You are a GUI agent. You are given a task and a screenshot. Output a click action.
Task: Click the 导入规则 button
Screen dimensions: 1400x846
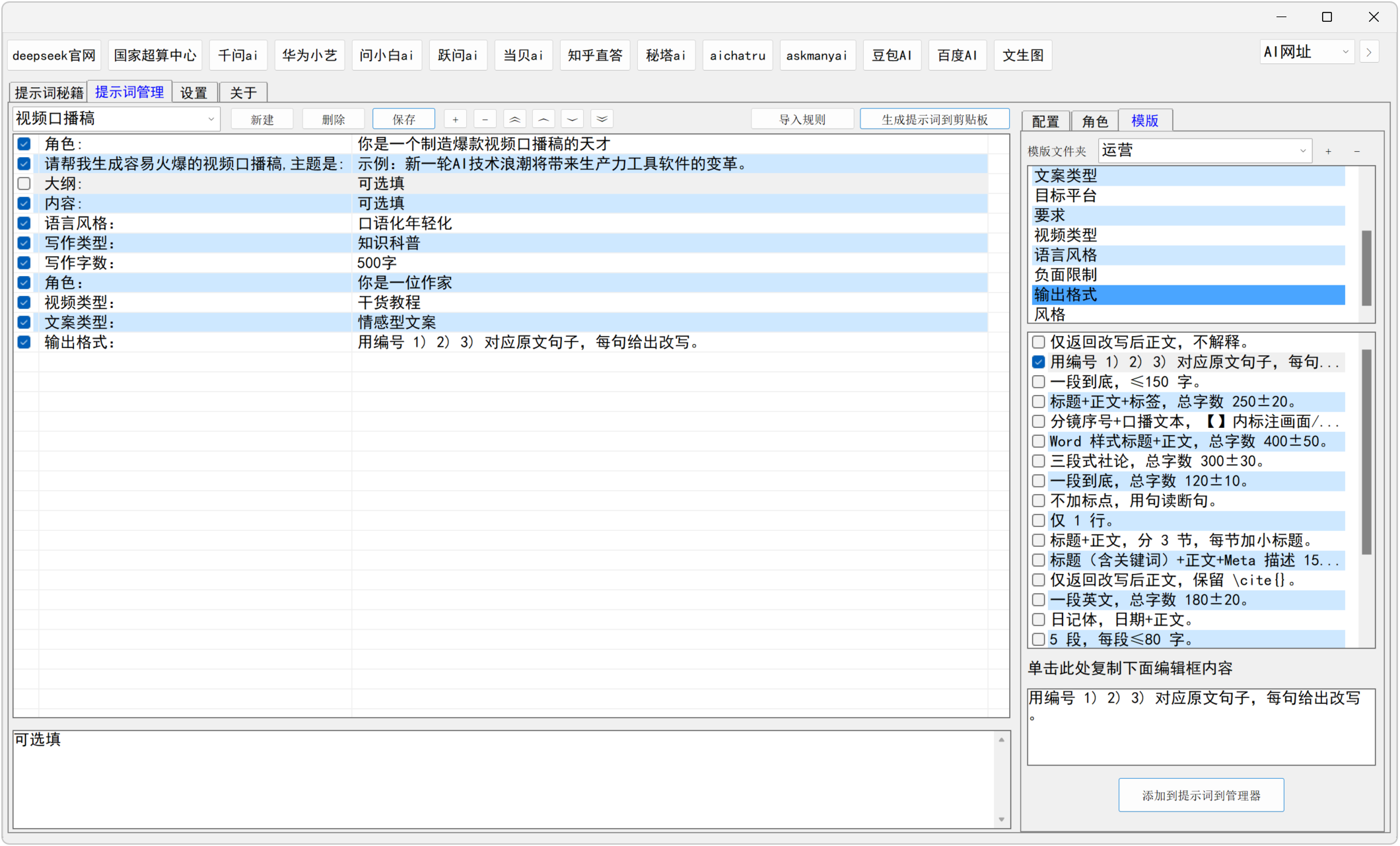tap(802, 119)
